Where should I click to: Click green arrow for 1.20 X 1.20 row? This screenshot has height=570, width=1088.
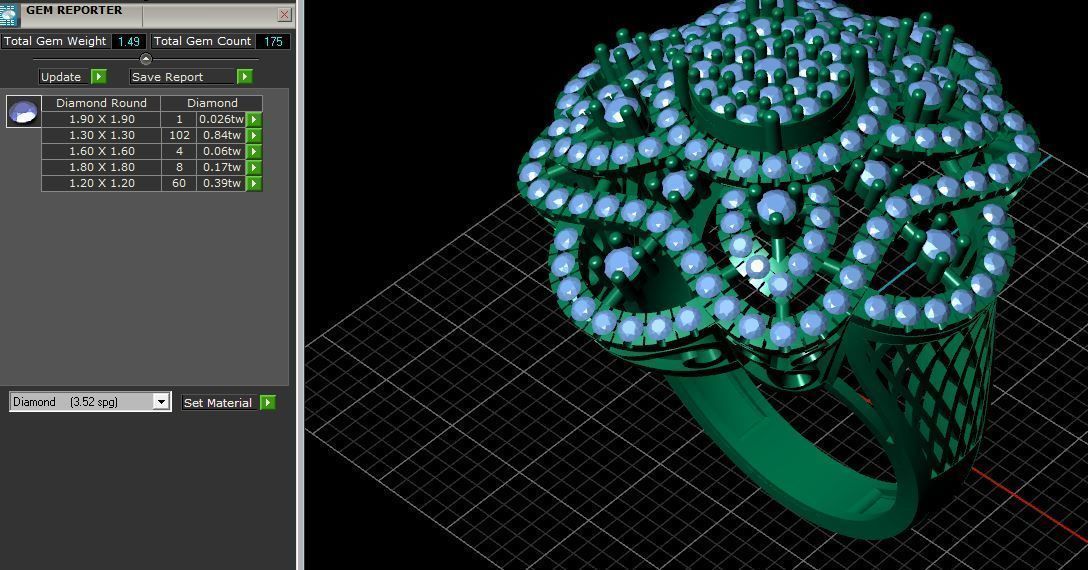tap(254, 183)
